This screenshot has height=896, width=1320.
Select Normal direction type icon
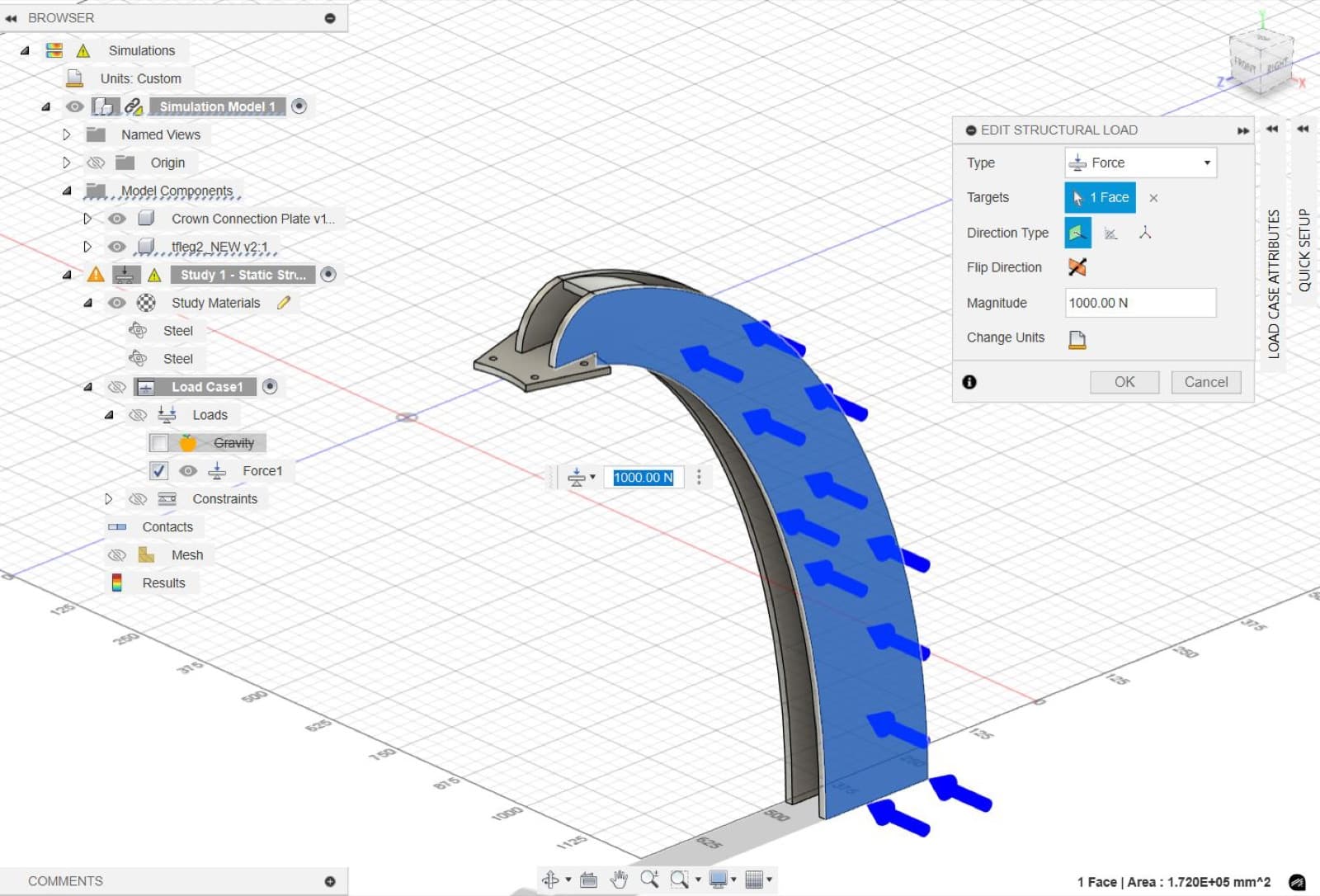tap(1077, 233)
